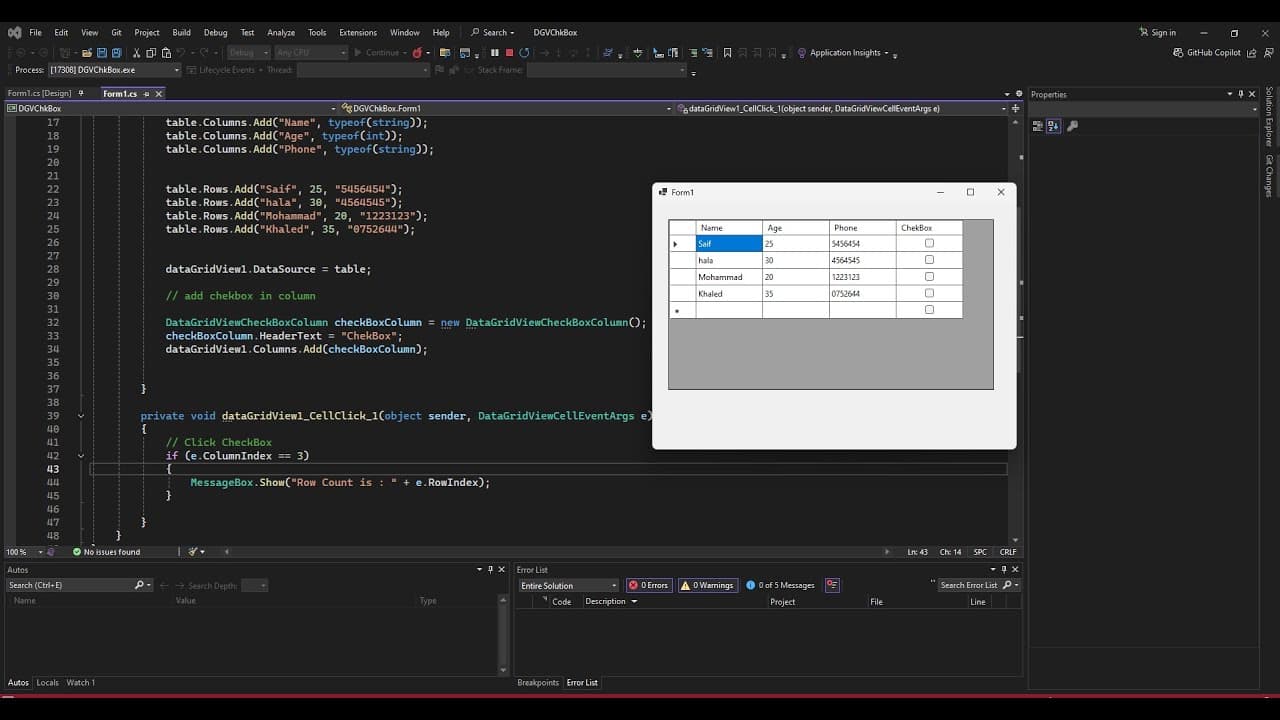Tick the ChekBox in the Khaled row
Viewport: 1280px width, 720px height.
click(929, 293)
